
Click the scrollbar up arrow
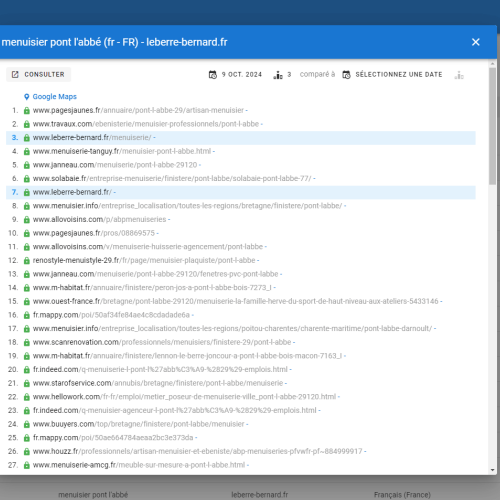tap(493, 63)
